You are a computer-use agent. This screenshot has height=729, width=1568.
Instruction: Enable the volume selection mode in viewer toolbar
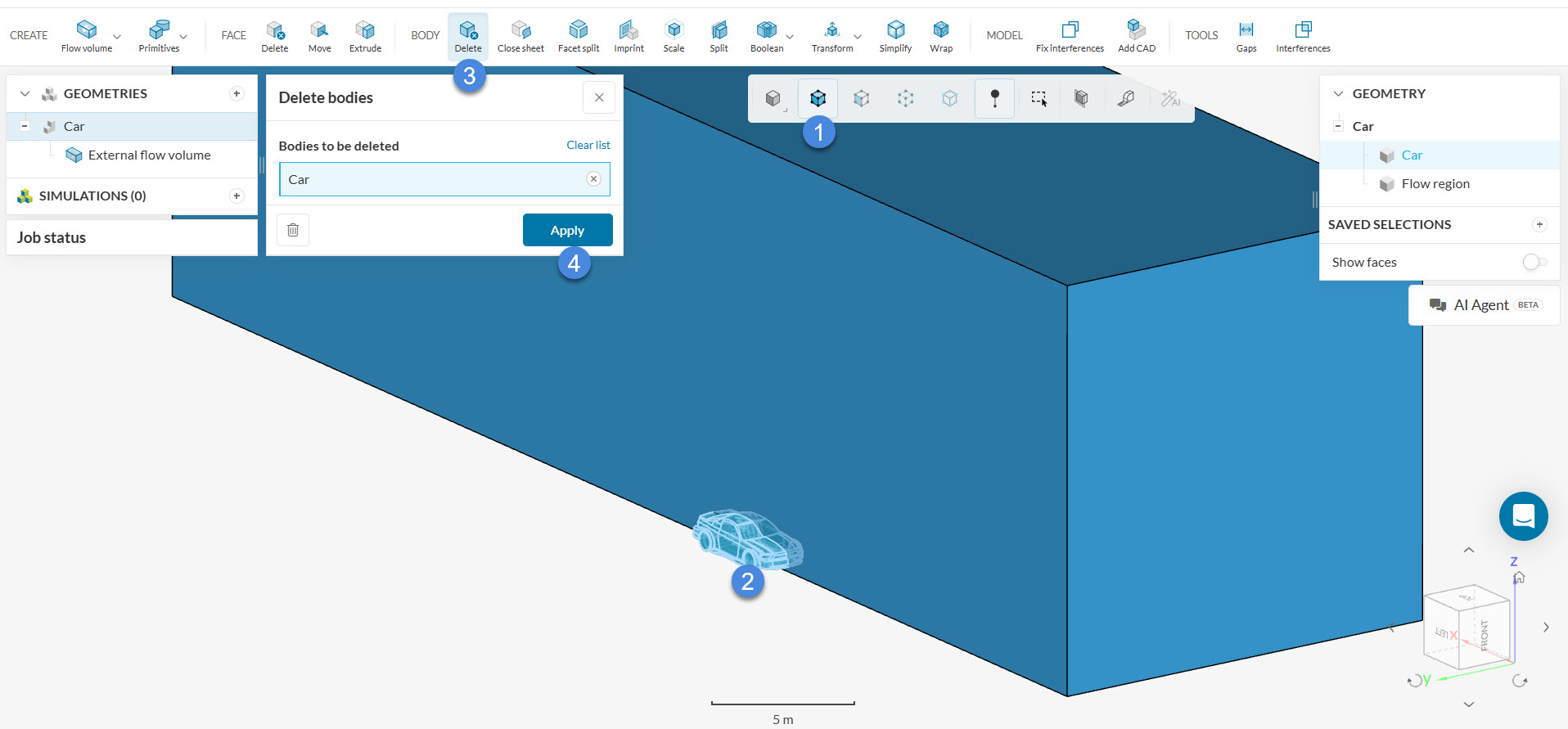pyautogui.click(x=818, y=99)
